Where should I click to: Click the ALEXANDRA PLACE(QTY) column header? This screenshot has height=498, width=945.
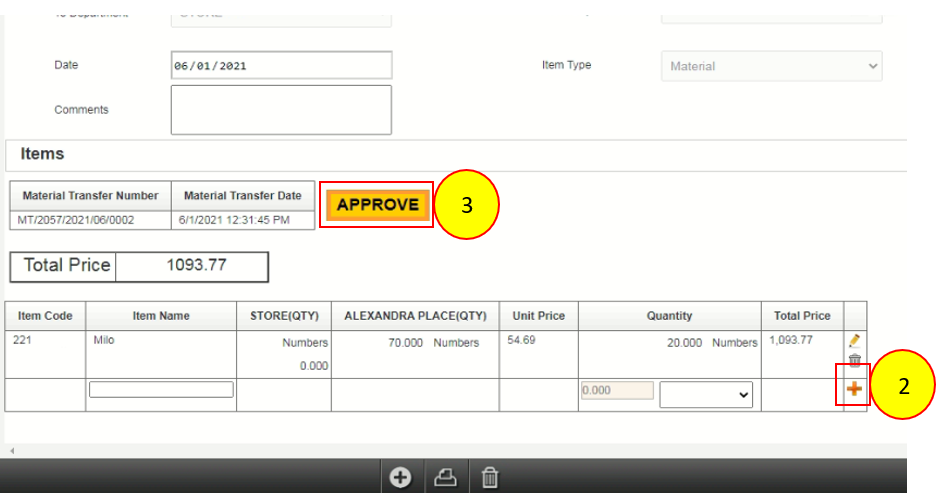coord(415,316)
